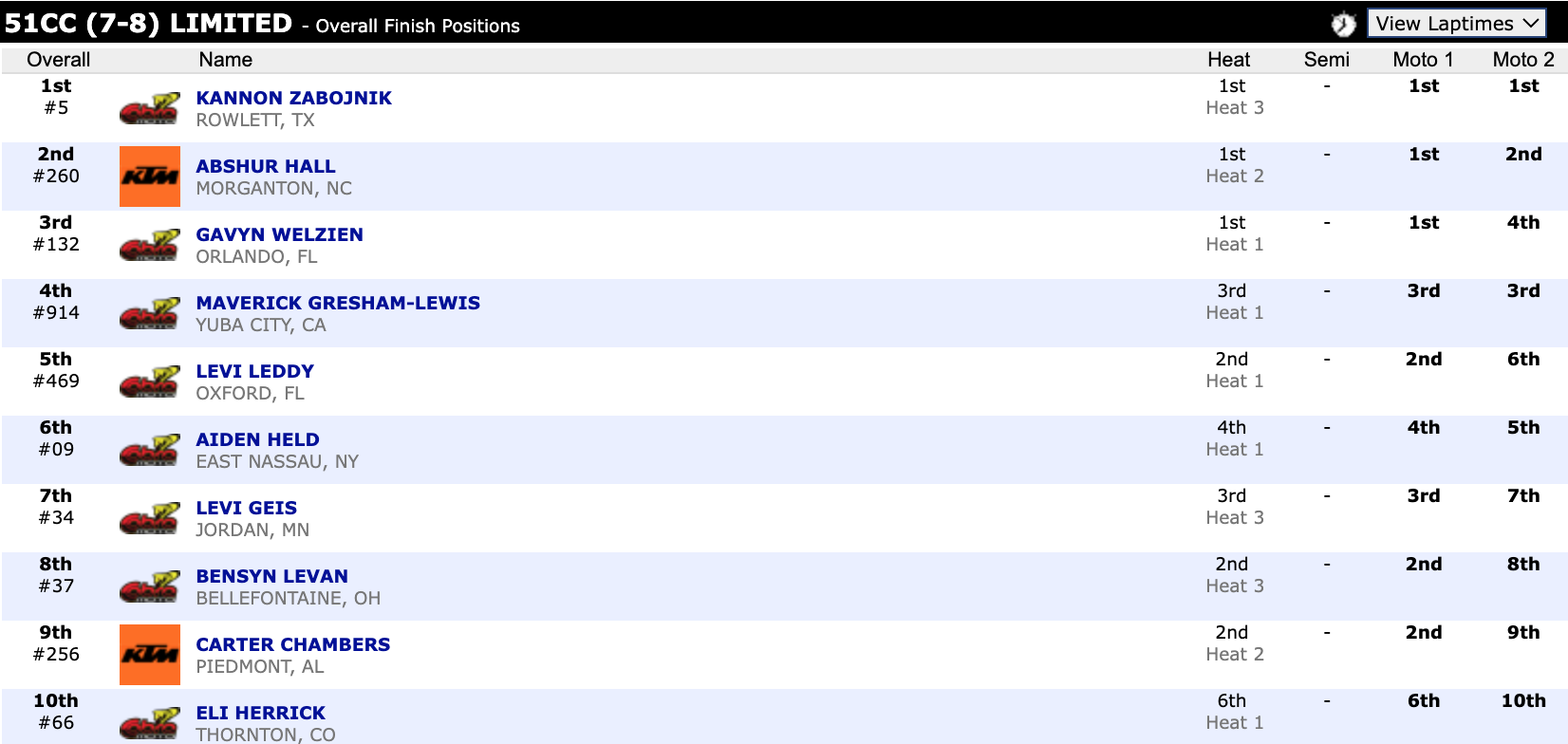Open Abshur Hall's rider page

[x=265, y=166]
